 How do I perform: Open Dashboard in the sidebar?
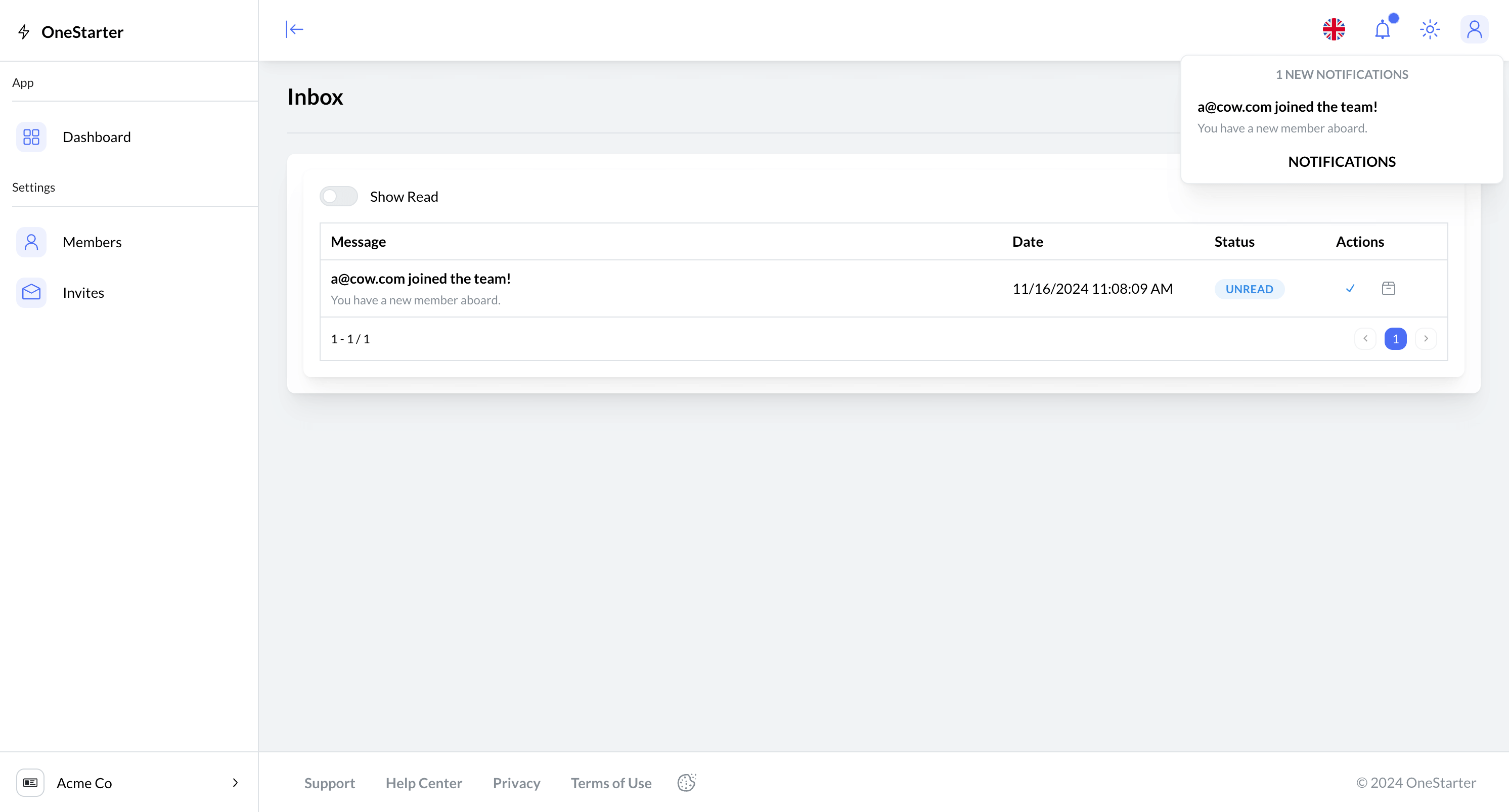tap(97, 137)
